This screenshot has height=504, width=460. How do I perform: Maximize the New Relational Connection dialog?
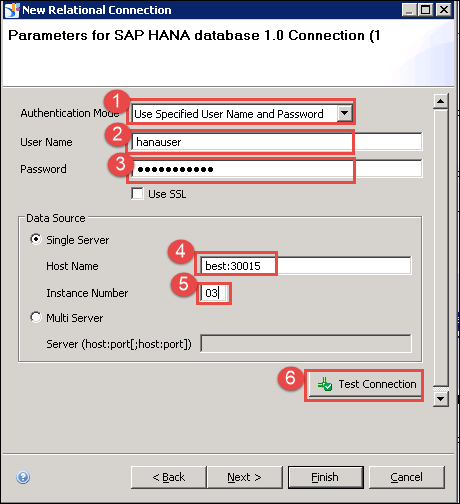pyautogui.click(x=426, y=10)
